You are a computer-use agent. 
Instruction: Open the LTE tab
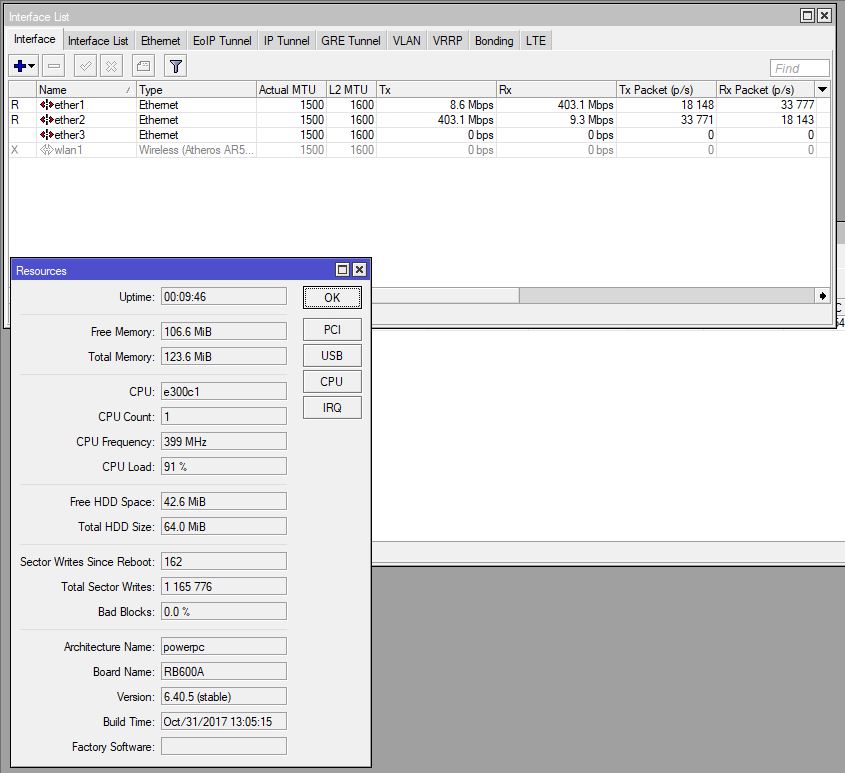click(x=536, y=41)
